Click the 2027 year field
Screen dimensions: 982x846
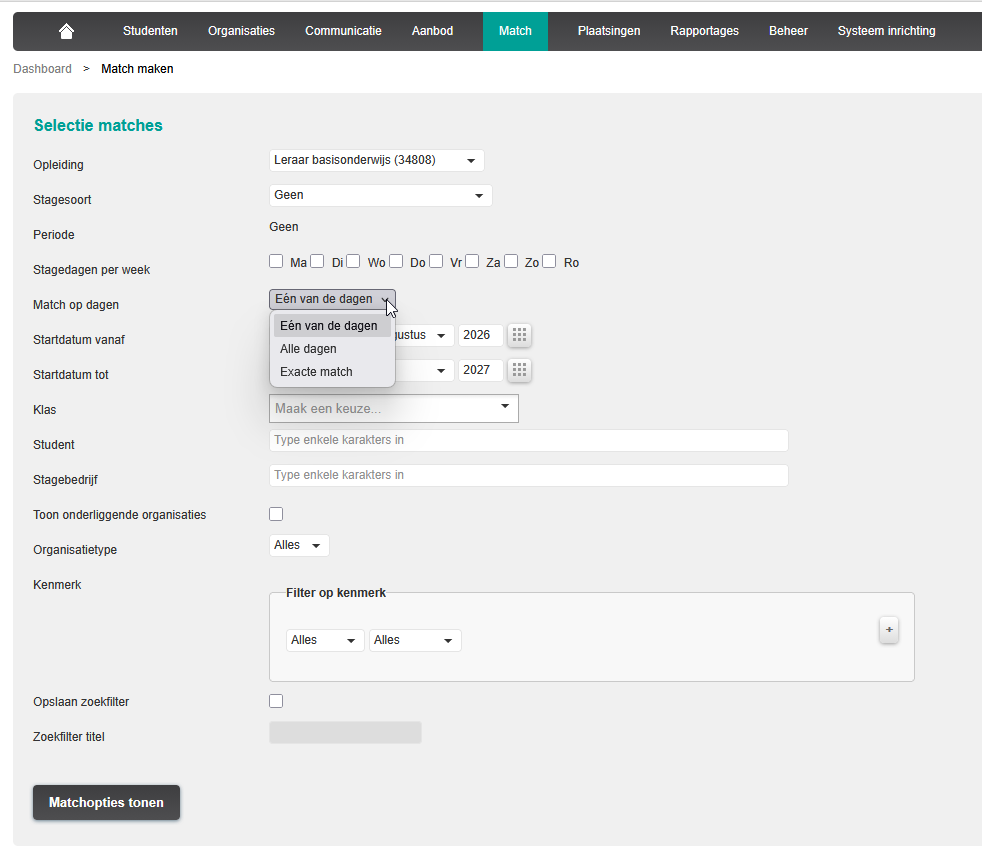[480, 370]
